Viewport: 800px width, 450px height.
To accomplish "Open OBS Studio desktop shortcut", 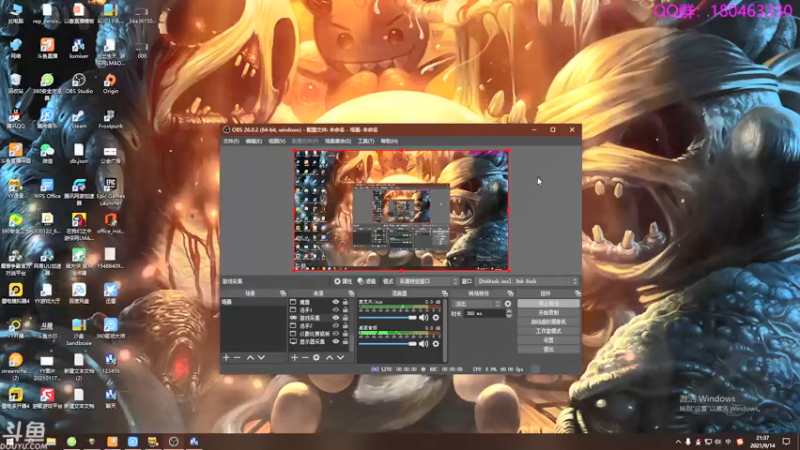I will coord(79,84).
